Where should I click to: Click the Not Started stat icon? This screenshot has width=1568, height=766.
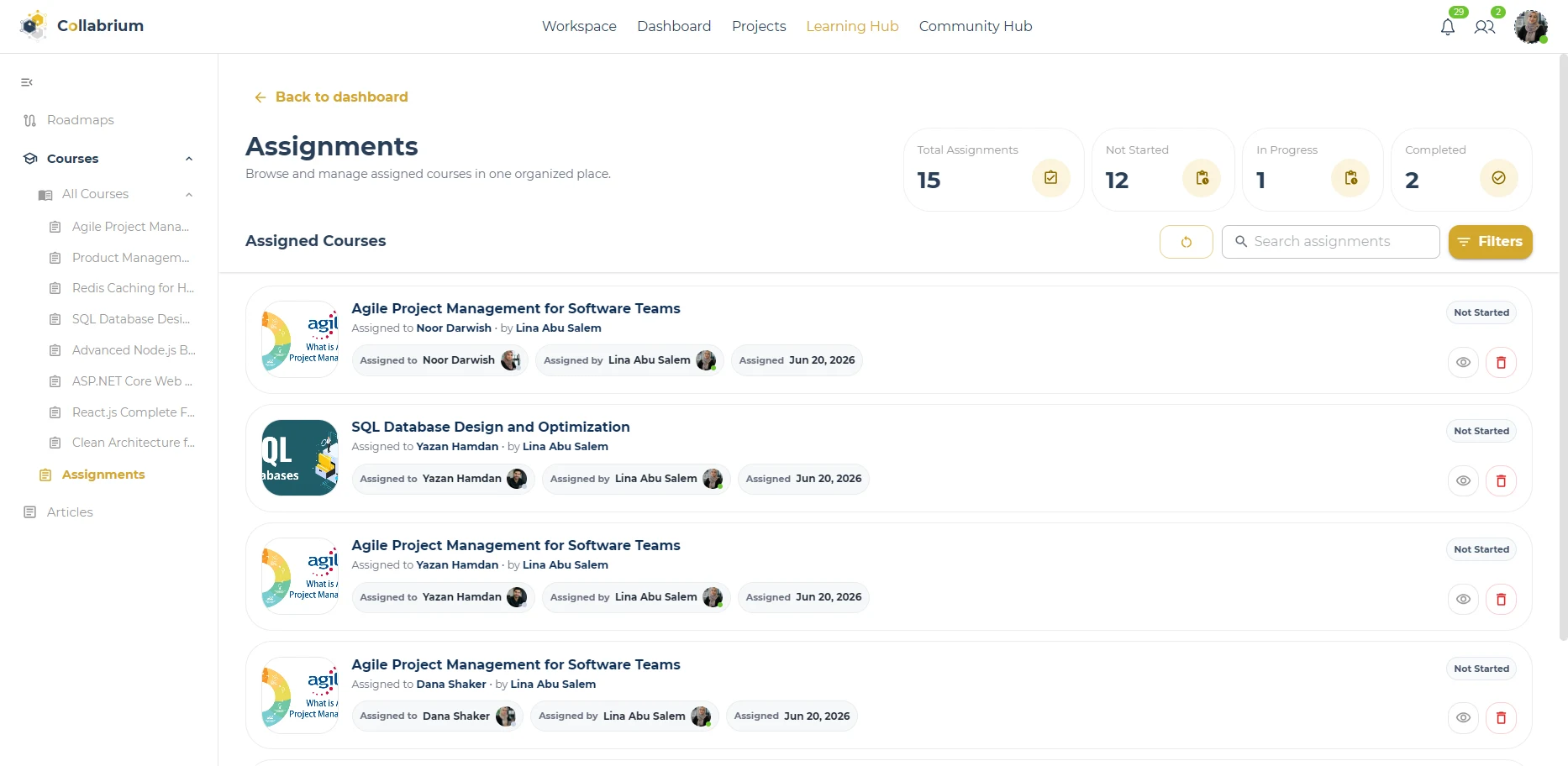[1202, 178]
